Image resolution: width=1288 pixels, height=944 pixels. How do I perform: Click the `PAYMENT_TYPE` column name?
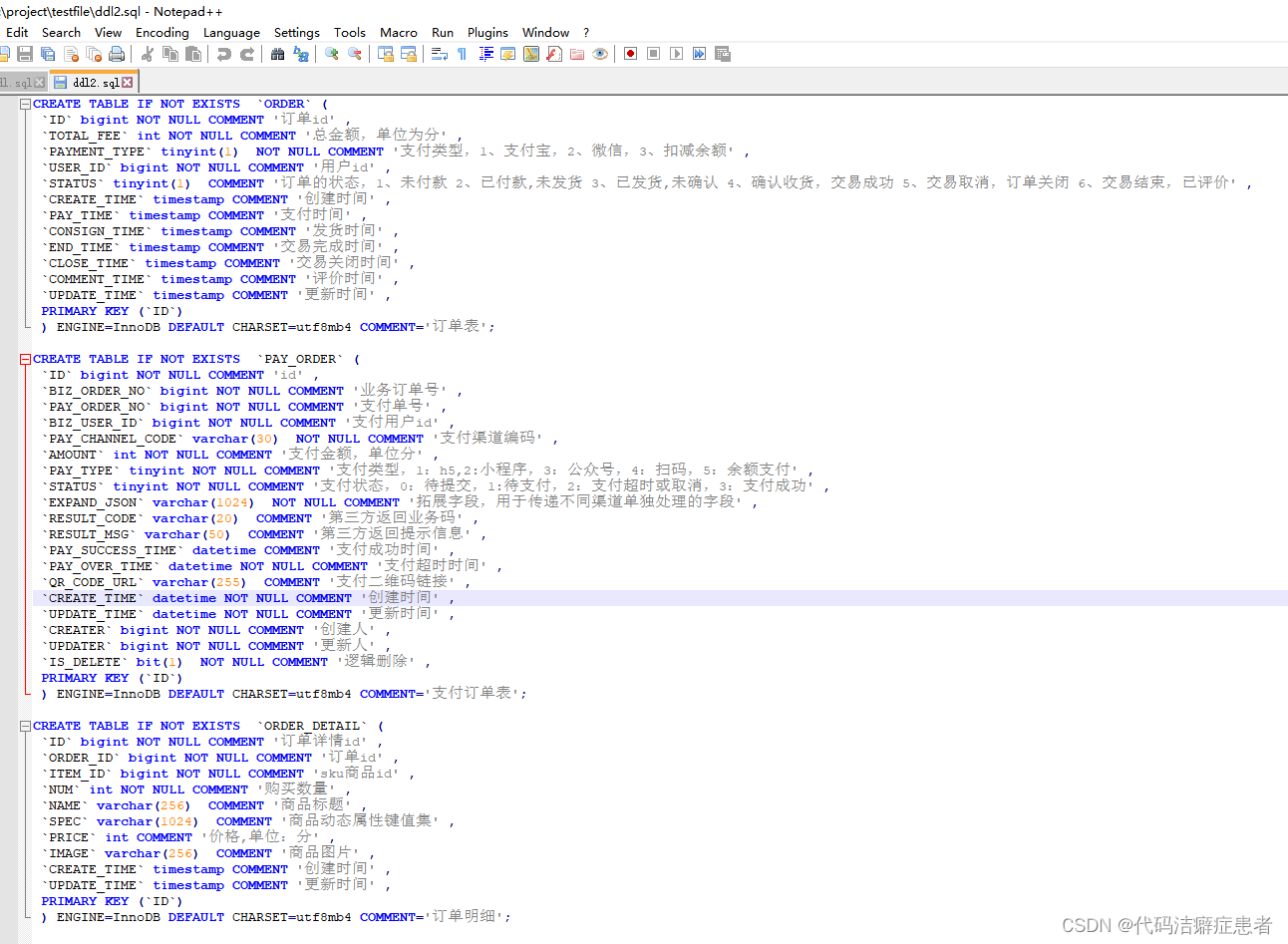pyautogui.click(x=97, y=152)
